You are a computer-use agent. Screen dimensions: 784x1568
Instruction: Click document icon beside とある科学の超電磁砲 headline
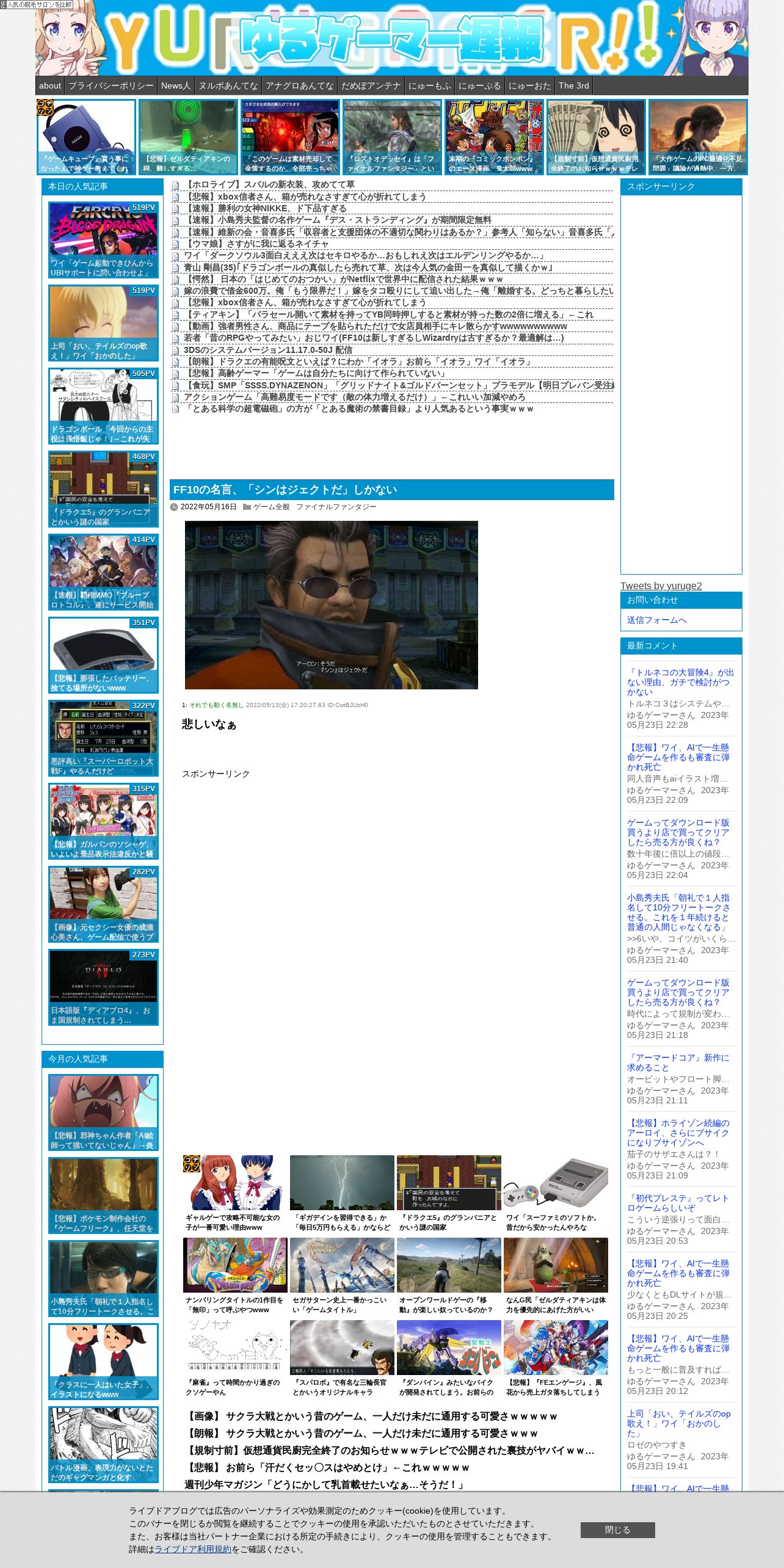[x=175, y=409]
